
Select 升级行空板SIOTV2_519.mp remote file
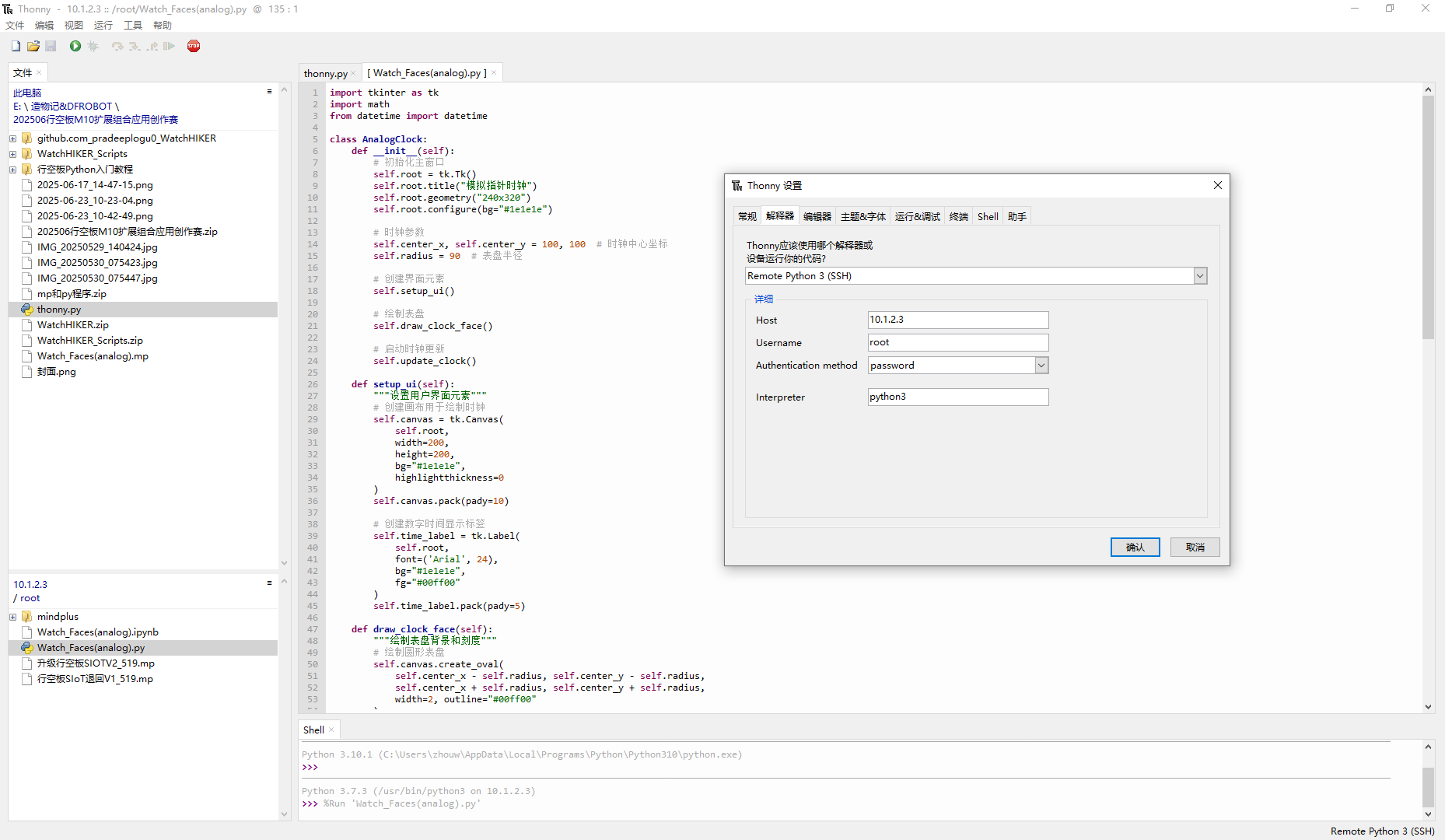pos(96,663)
